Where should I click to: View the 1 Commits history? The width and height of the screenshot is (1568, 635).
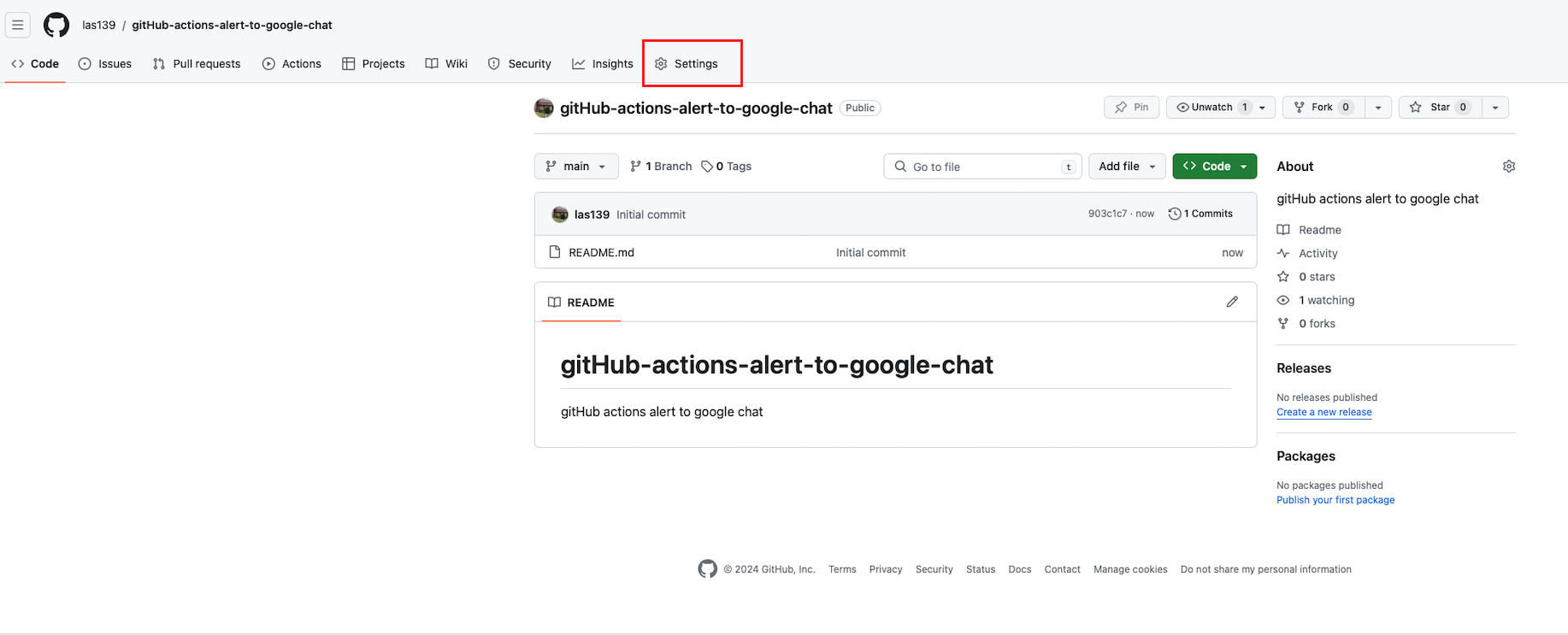coord(1200,214)
